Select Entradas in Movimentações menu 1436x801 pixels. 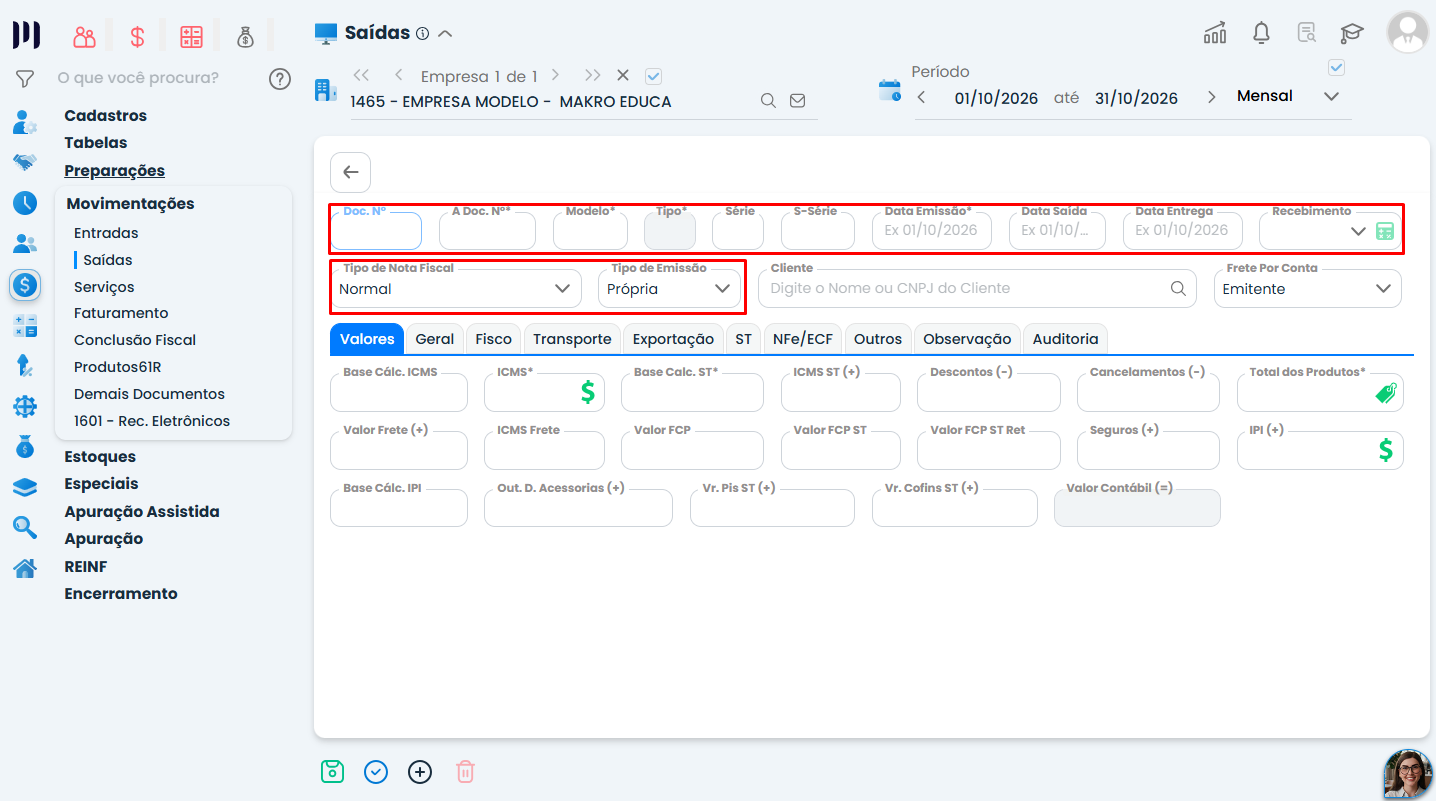tap(106, 233)
